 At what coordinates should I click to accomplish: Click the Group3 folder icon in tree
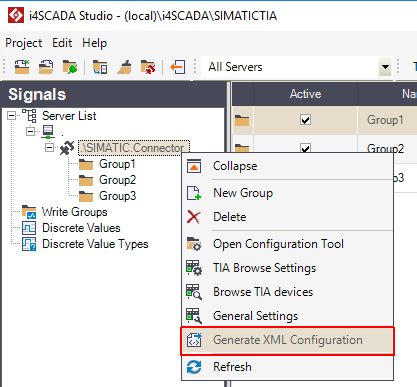pos(86,196)
